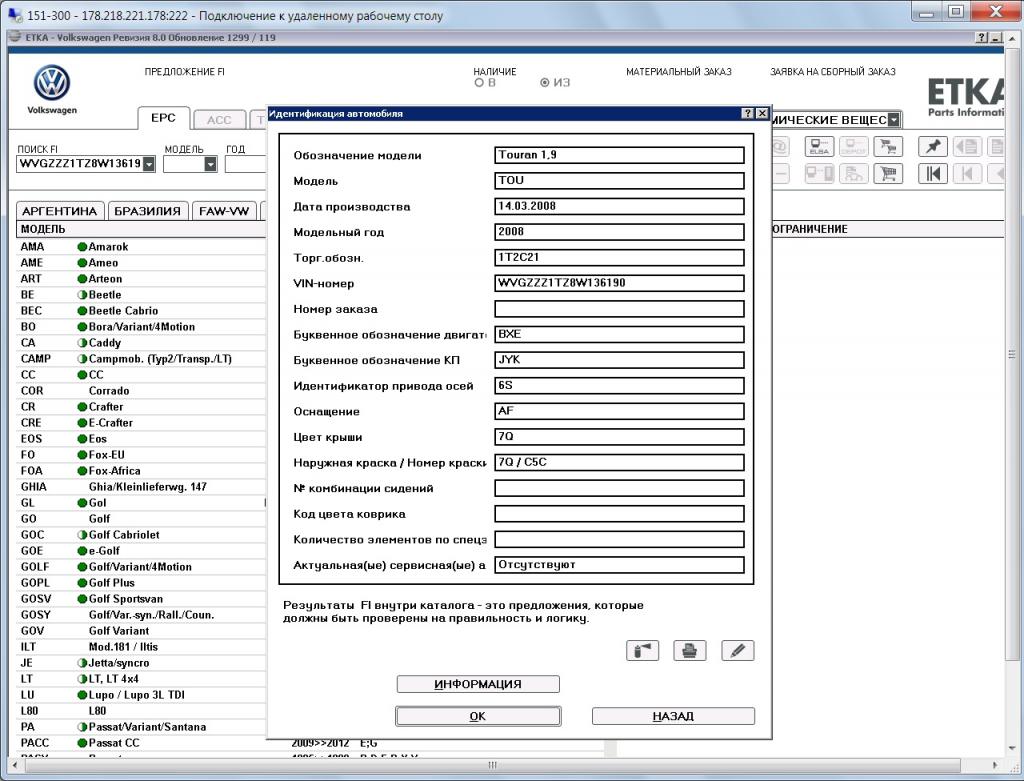1024x781 pixels.
Task: Switch to the EPC tab
Action: (163, 118)
